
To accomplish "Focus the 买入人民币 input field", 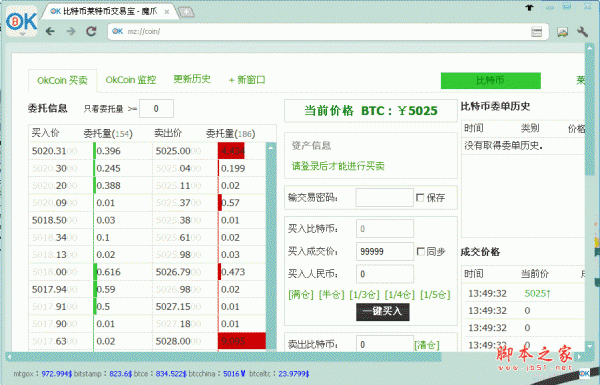I will coord(385,274).
